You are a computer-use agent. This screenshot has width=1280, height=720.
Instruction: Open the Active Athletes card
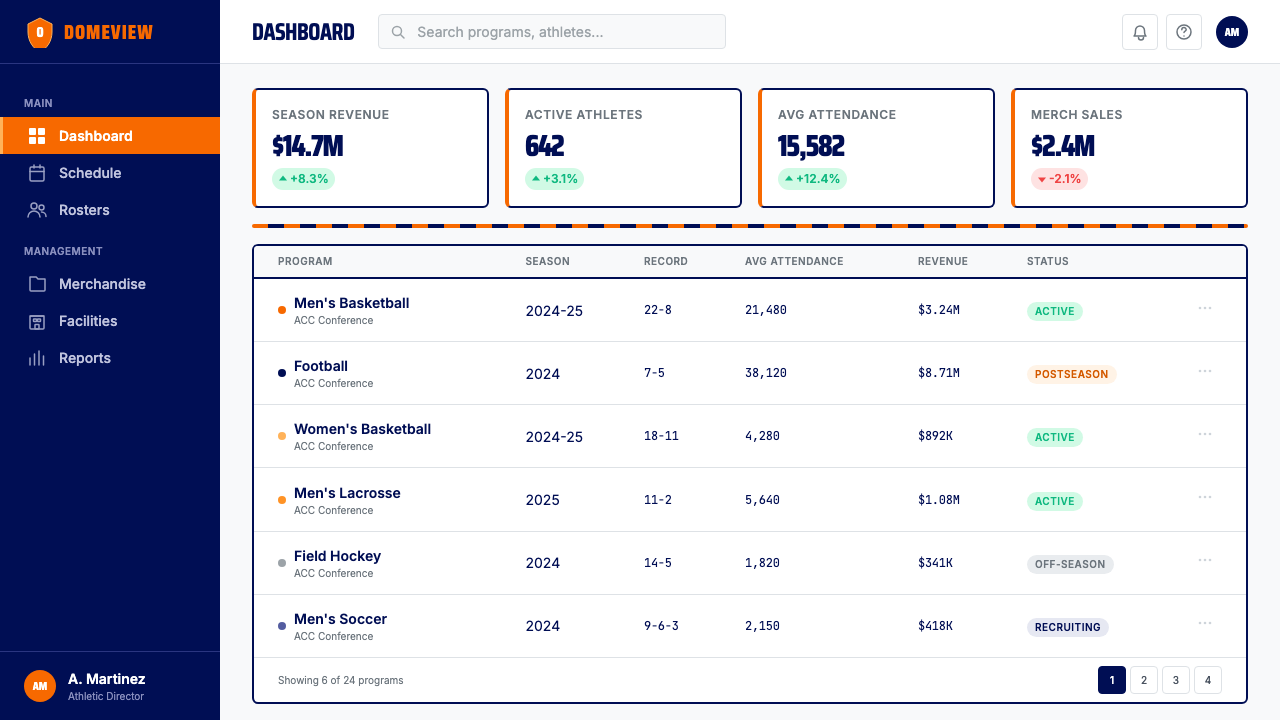[623, 148]
